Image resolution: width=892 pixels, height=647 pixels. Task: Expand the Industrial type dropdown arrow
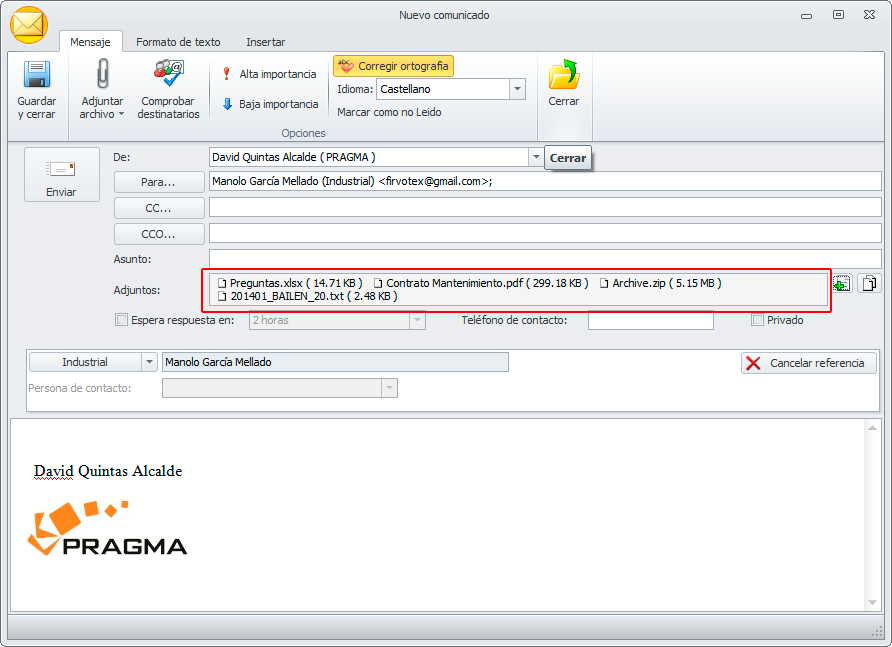tap(149, 362)
